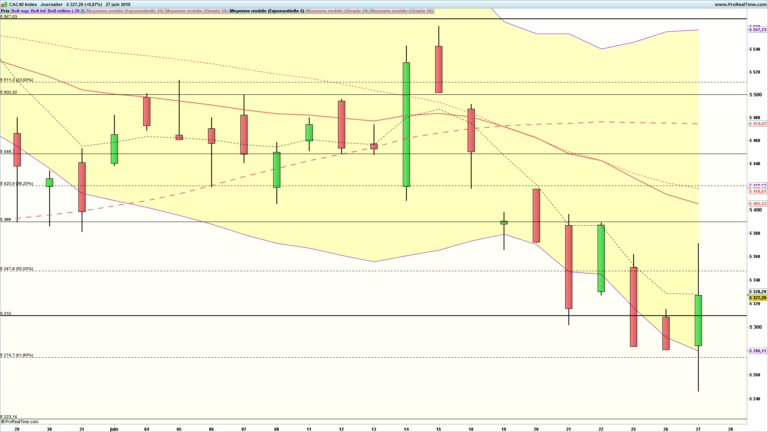The height and width of the screenshot is (432, 768).
Task: Click "Moyenne mobile (Exponentielle 5)" black label
Action: 267,10
